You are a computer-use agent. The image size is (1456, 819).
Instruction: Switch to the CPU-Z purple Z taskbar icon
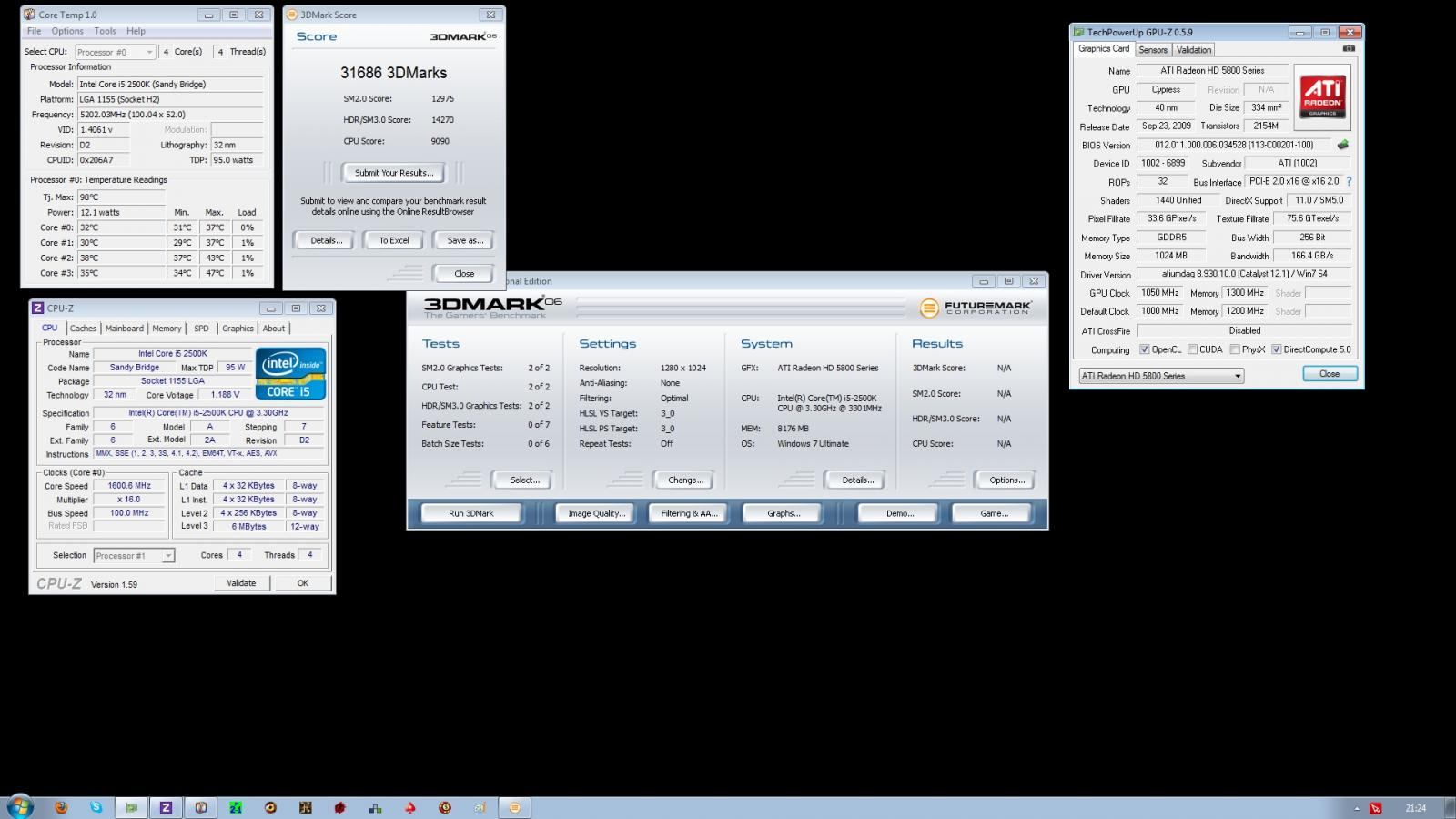click(166, 807)
